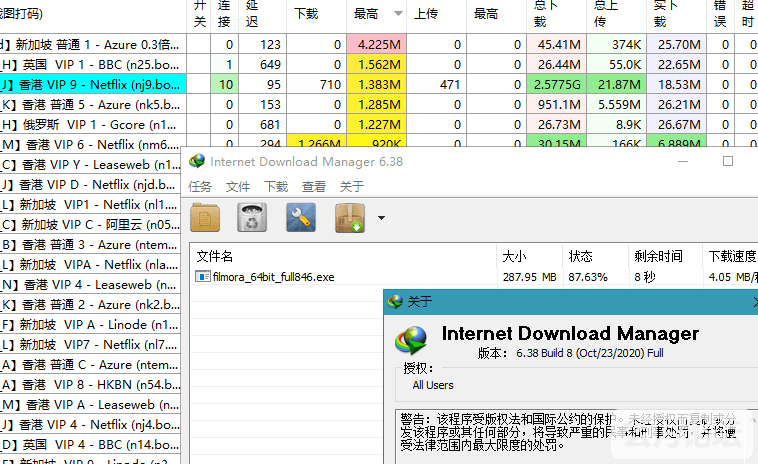Click file icon of filmora_64bit_full846.exe

pyautogui.click(x=202, y=276)
